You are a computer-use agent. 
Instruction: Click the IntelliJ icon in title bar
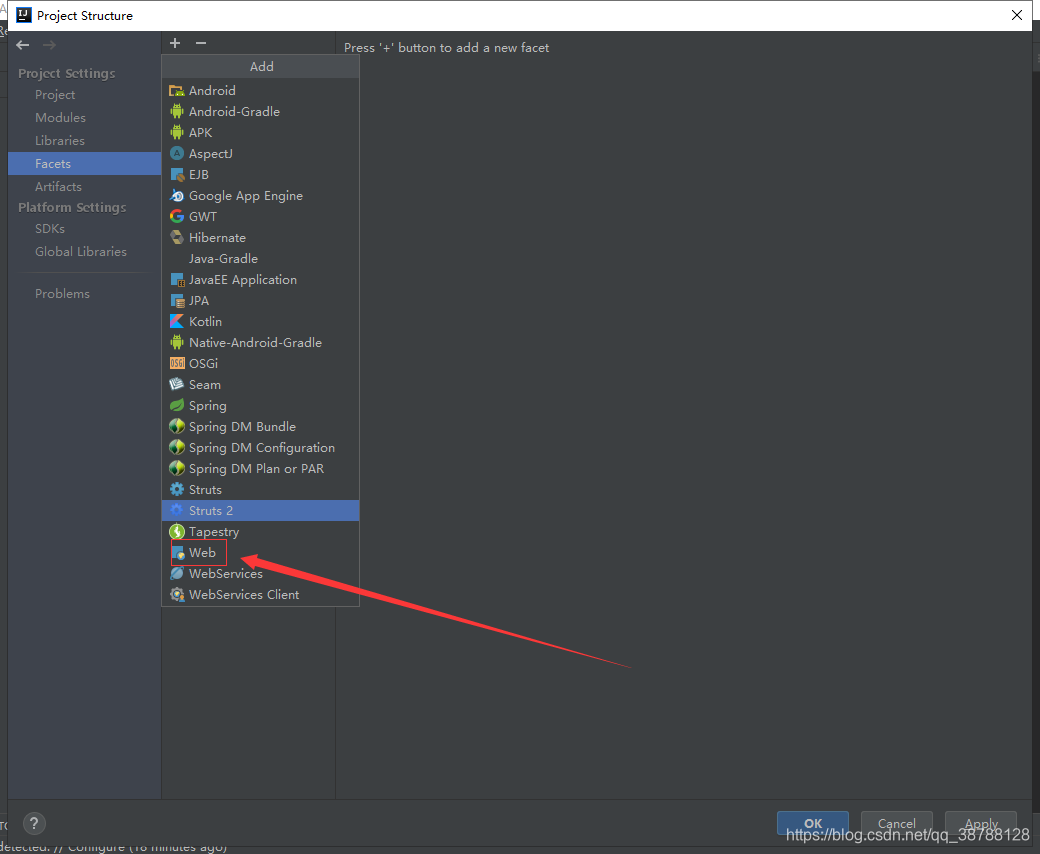(24, 15)
